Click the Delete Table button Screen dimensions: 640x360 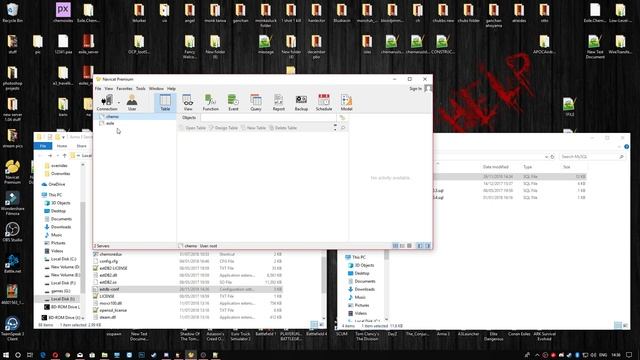click(283, 128)
